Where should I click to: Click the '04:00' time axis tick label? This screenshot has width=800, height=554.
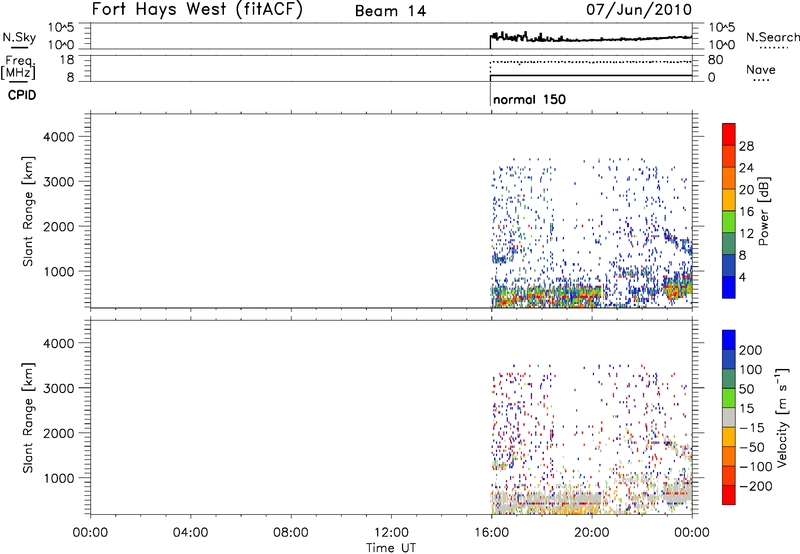[x=190, y=533]
